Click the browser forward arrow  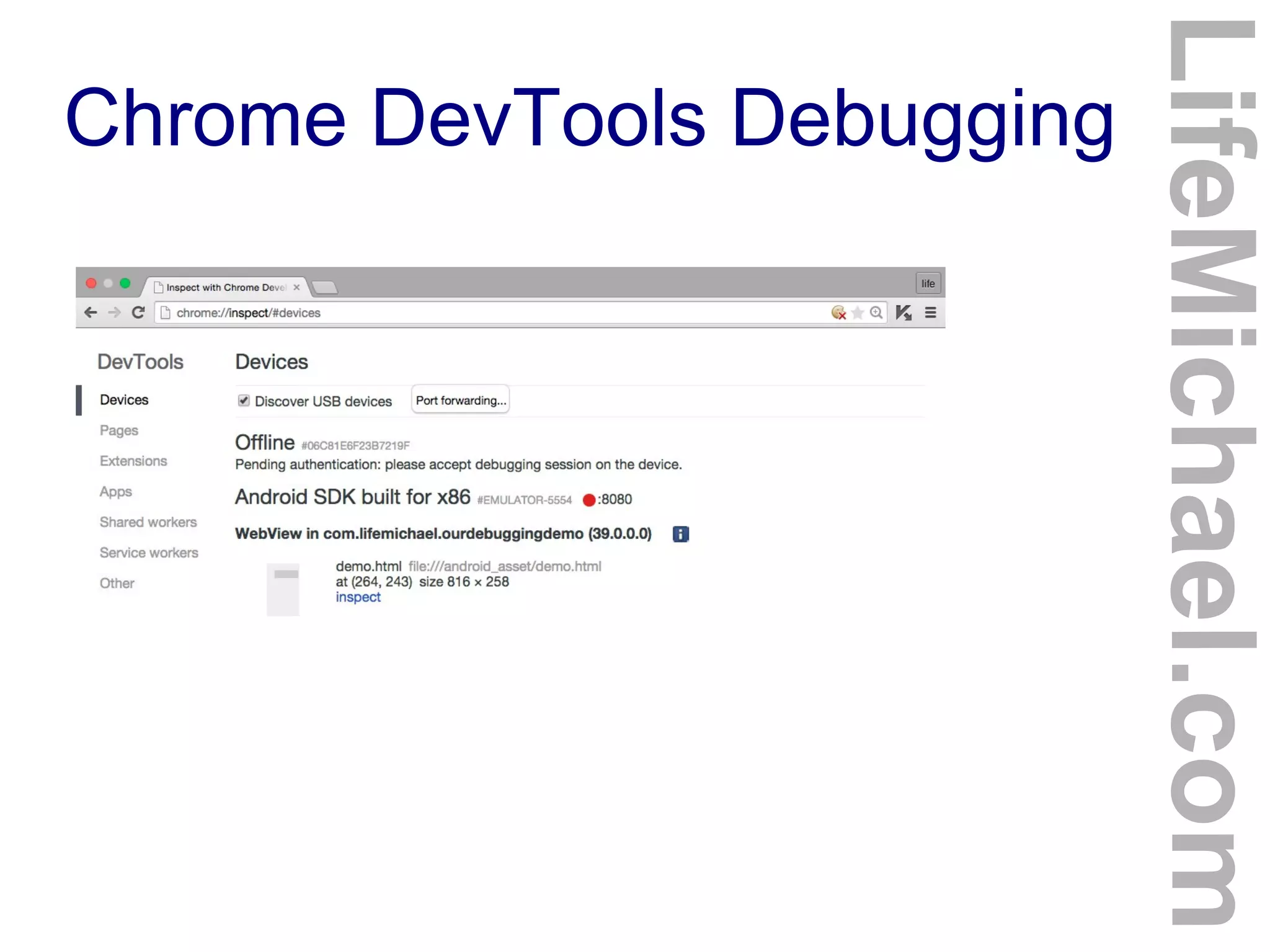[114, 313]
